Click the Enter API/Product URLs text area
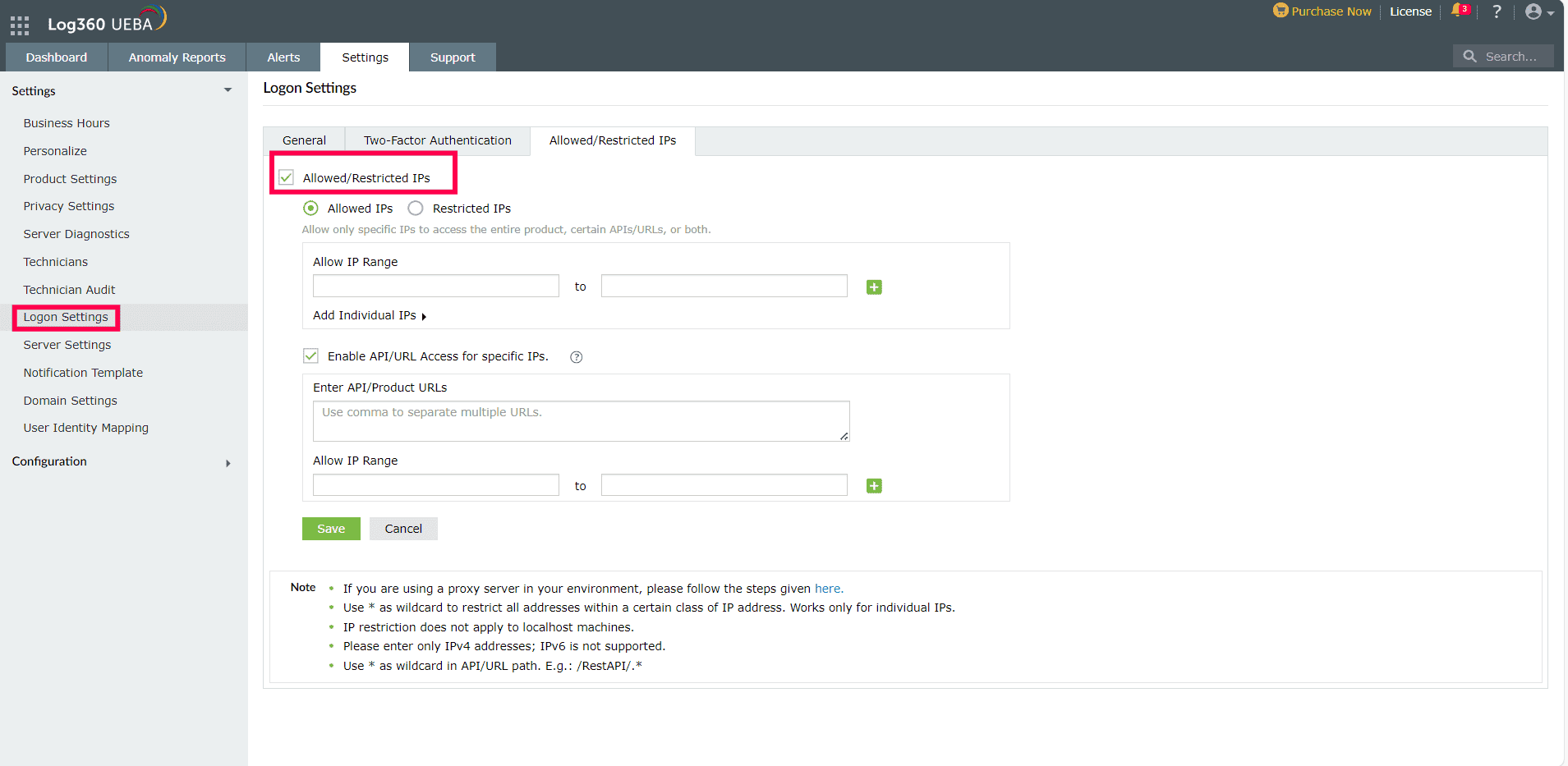Screen dimensions: 1568x766 pos(581,420)
